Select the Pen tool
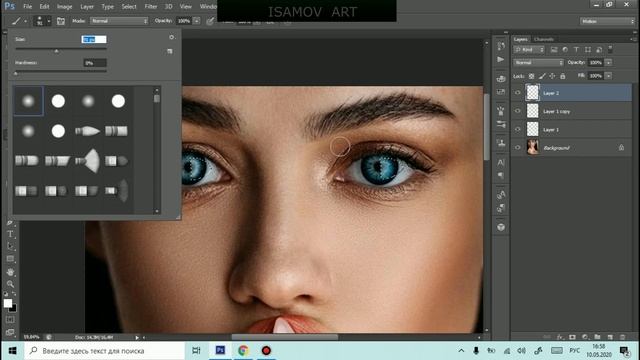Screen dimensions: 640x360 tap(10, 223)
